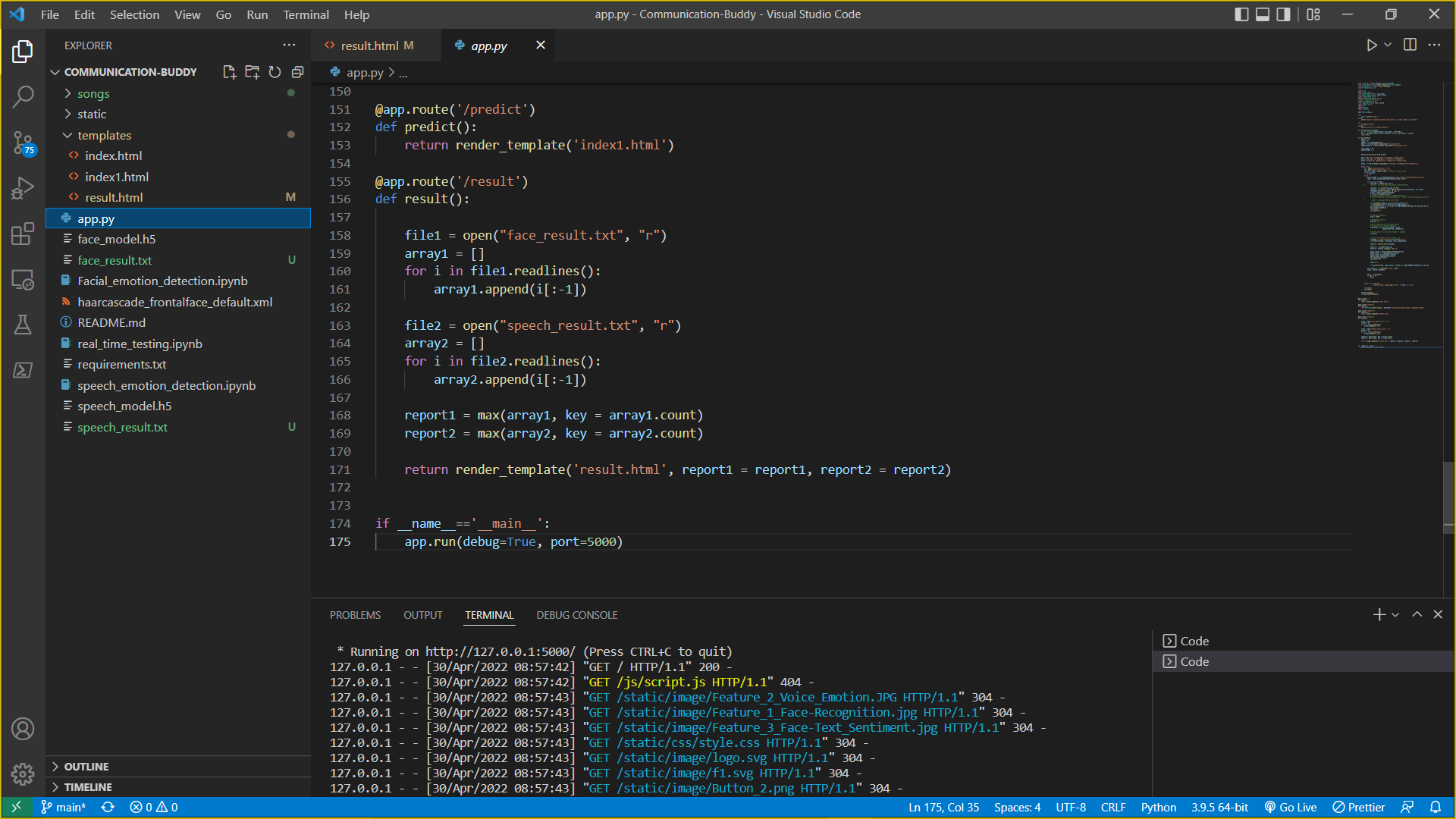1456x819 pixels.
Task: Open the Source Control view
Action: click(x=23, y=143)
